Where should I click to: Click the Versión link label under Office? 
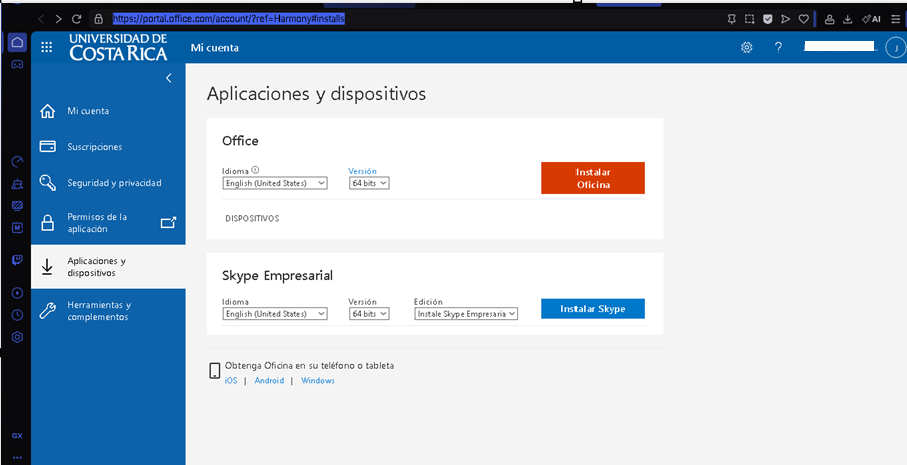point(362,171)
